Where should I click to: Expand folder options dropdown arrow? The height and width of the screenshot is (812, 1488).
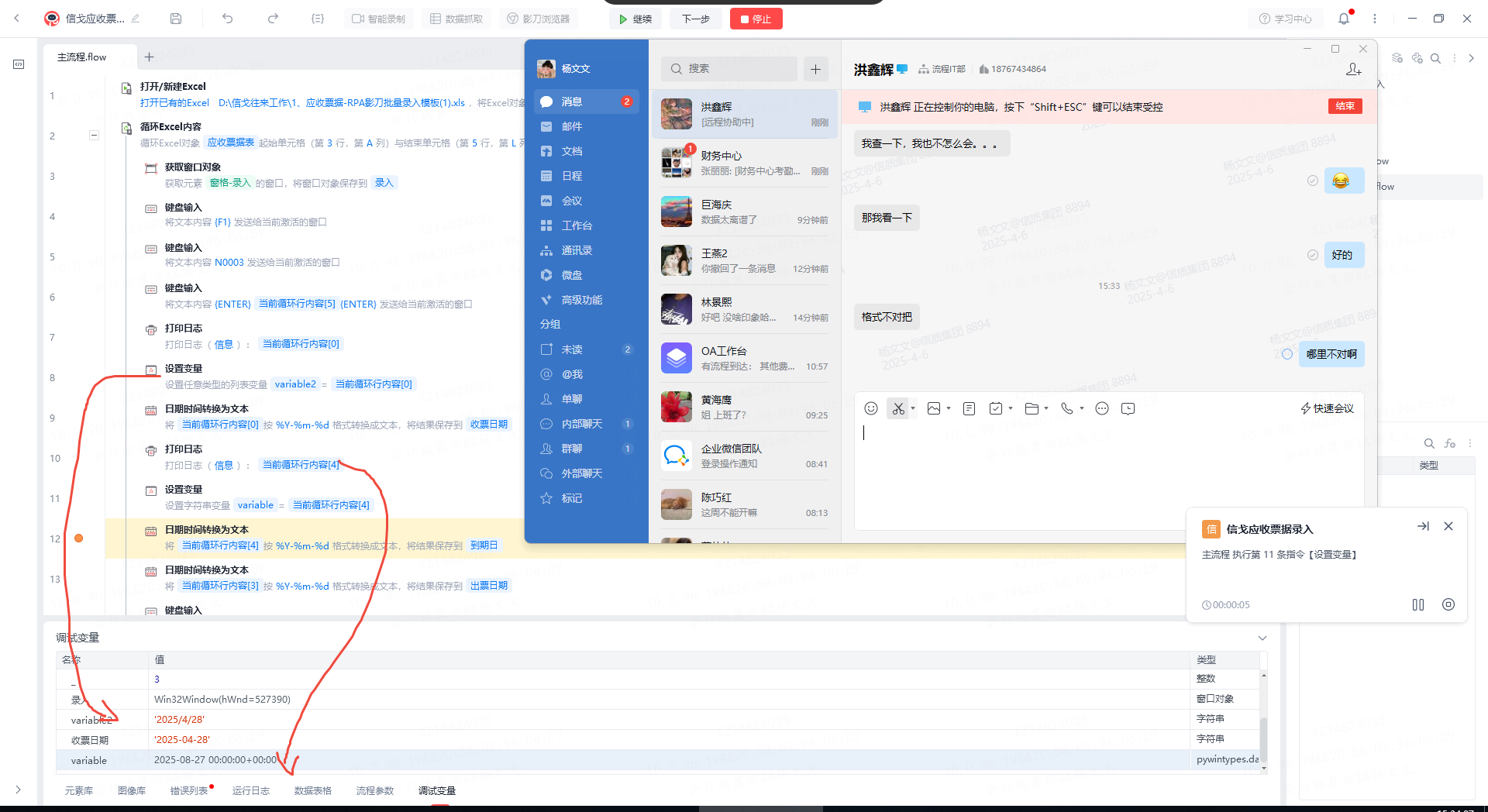pos(1046,408)
